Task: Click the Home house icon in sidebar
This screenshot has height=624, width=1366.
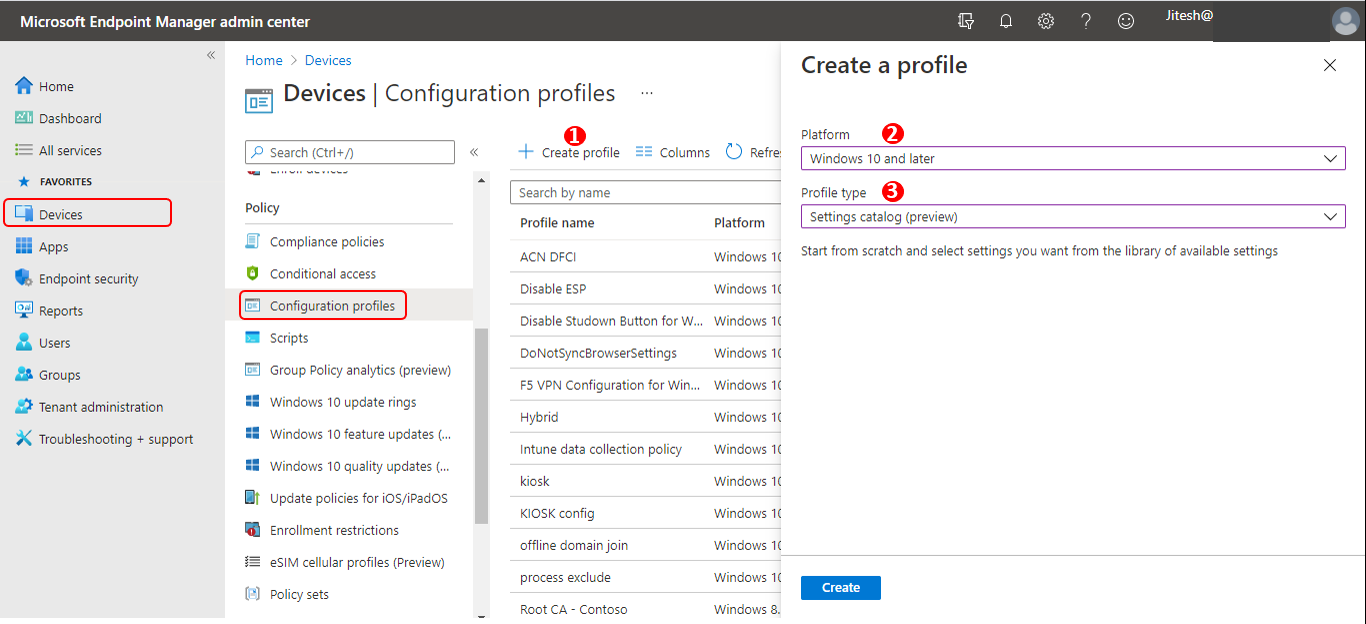Action: coord(24,86)
